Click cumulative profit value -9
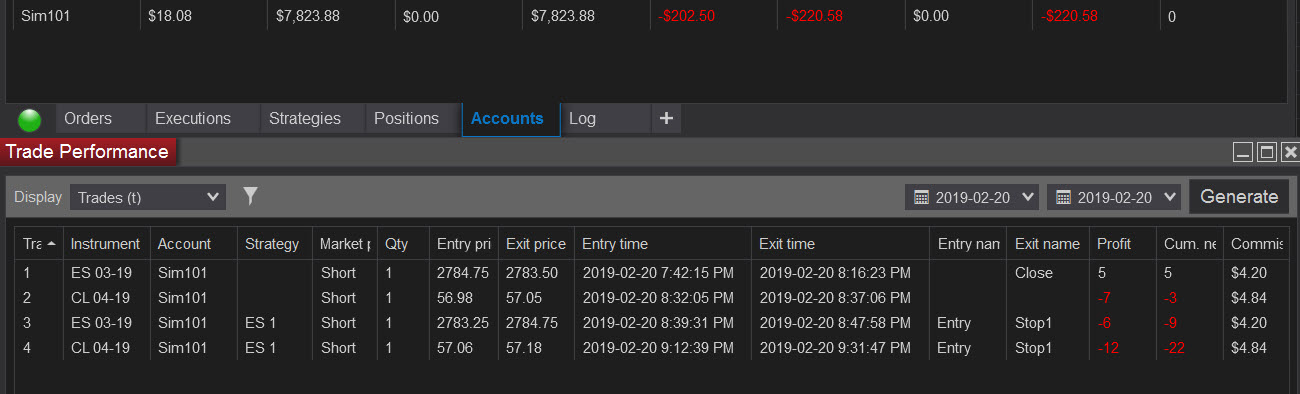This screenshot has width=1300, height=394. (x=1171, y=322)
